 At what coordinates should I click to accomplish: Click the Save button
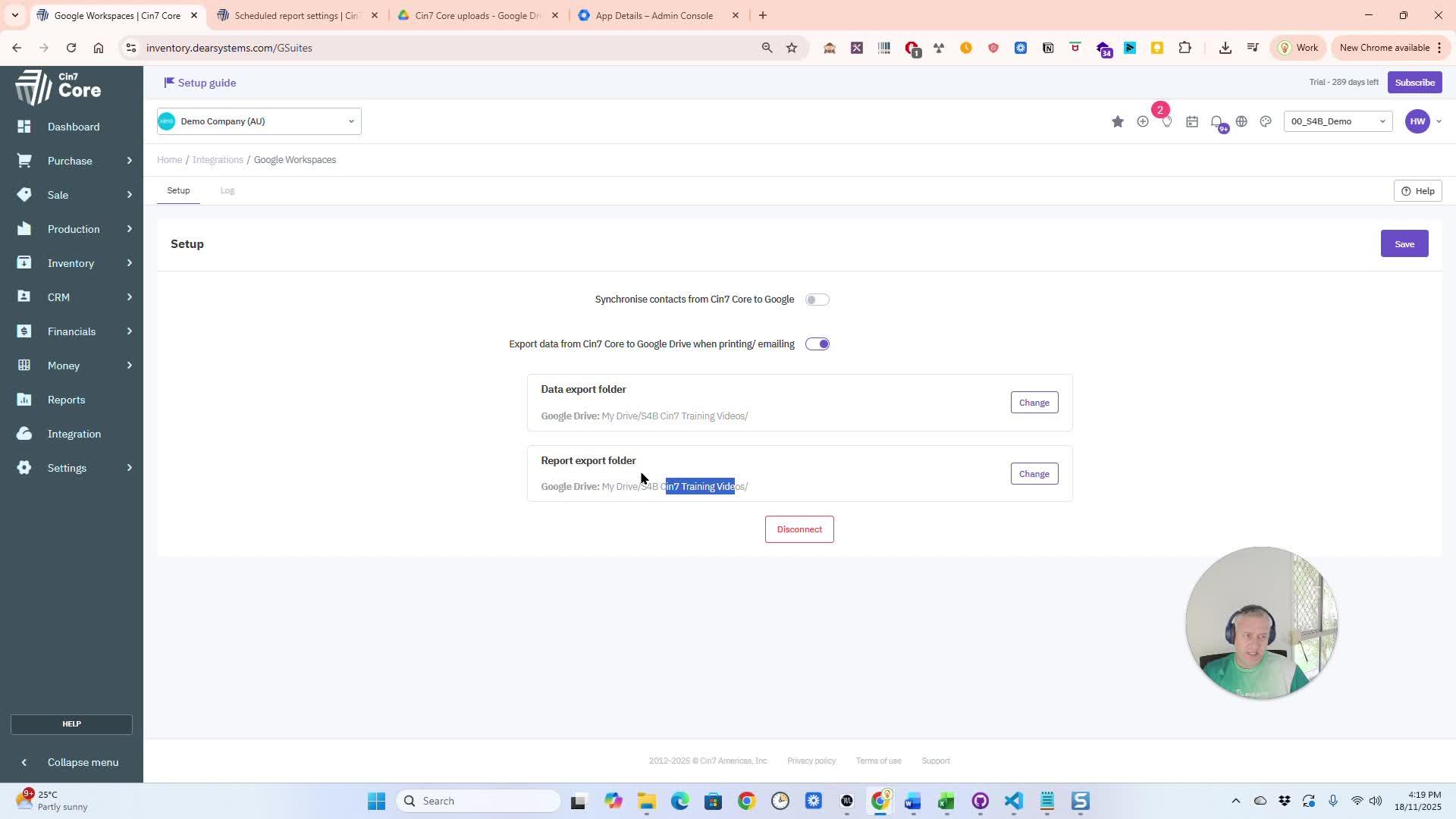1404,244
